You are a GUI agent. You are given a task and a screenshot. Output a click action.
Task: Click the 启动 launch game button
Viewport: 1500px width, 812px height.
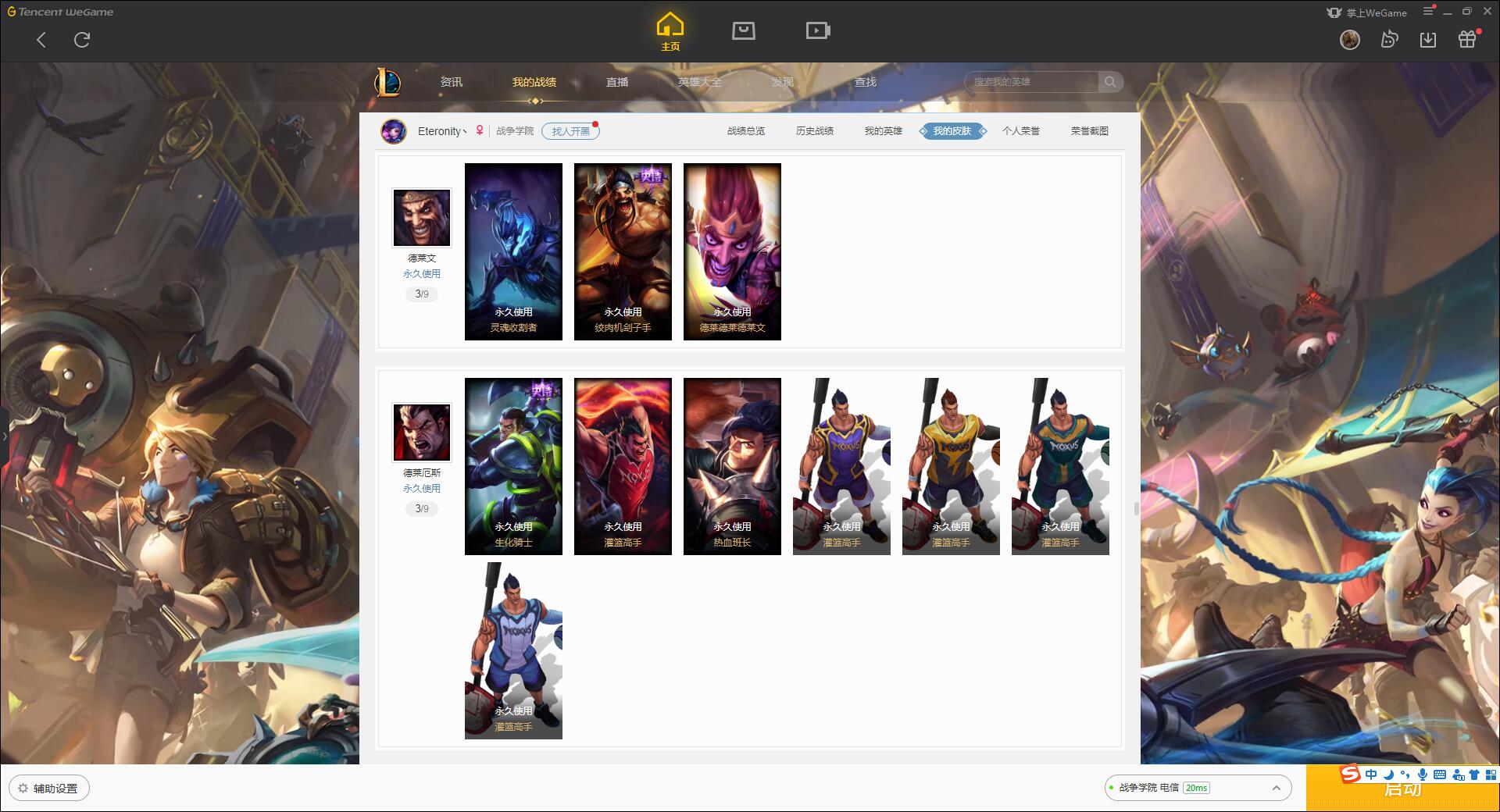[x=1402, y=789]
